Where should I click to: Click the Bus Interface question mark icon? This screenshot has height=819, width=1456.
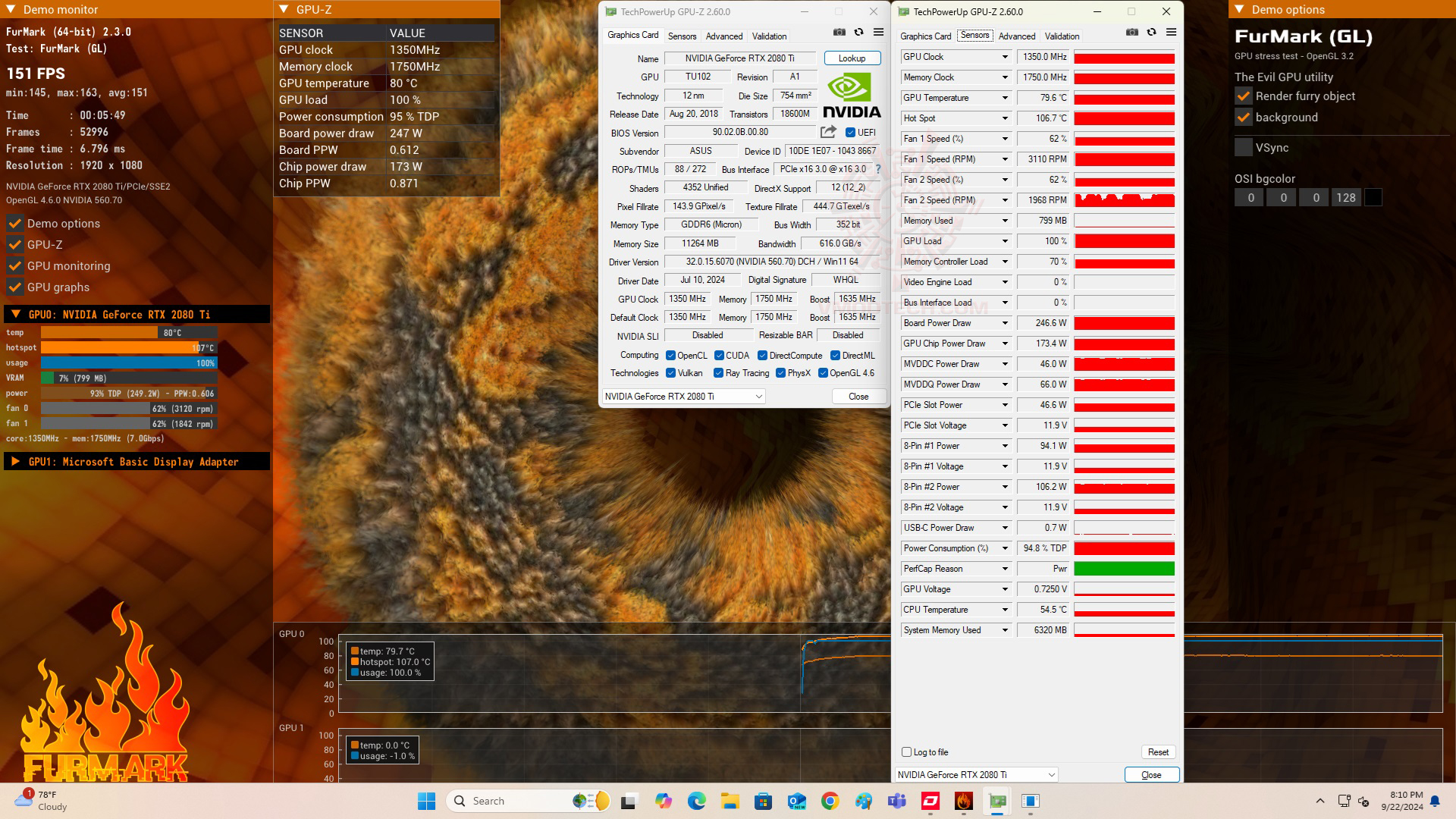[x=878, y=169]
